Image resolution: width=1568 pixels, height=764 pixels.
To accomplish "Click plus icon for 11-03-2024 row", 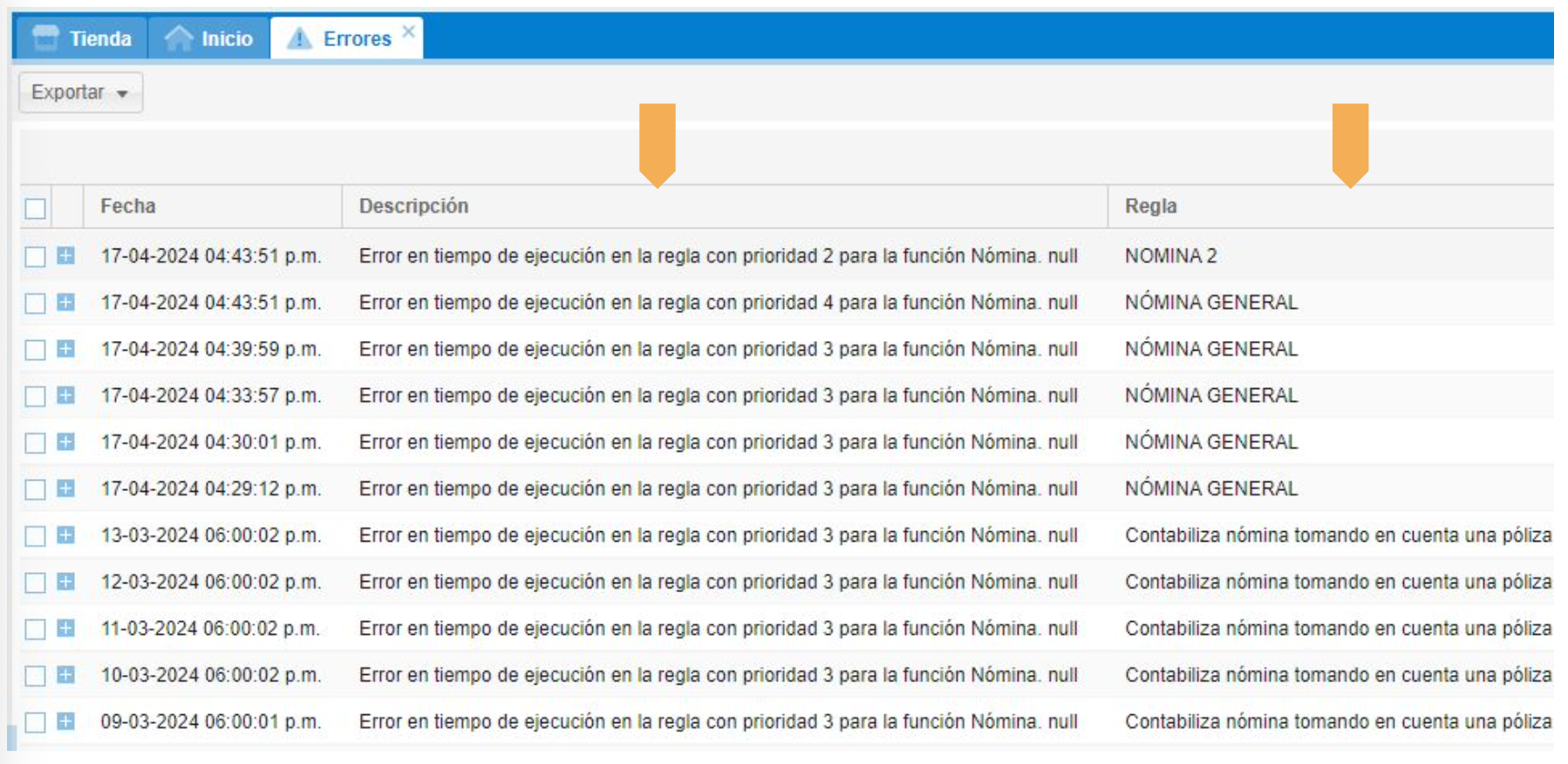I will [65, 628].
